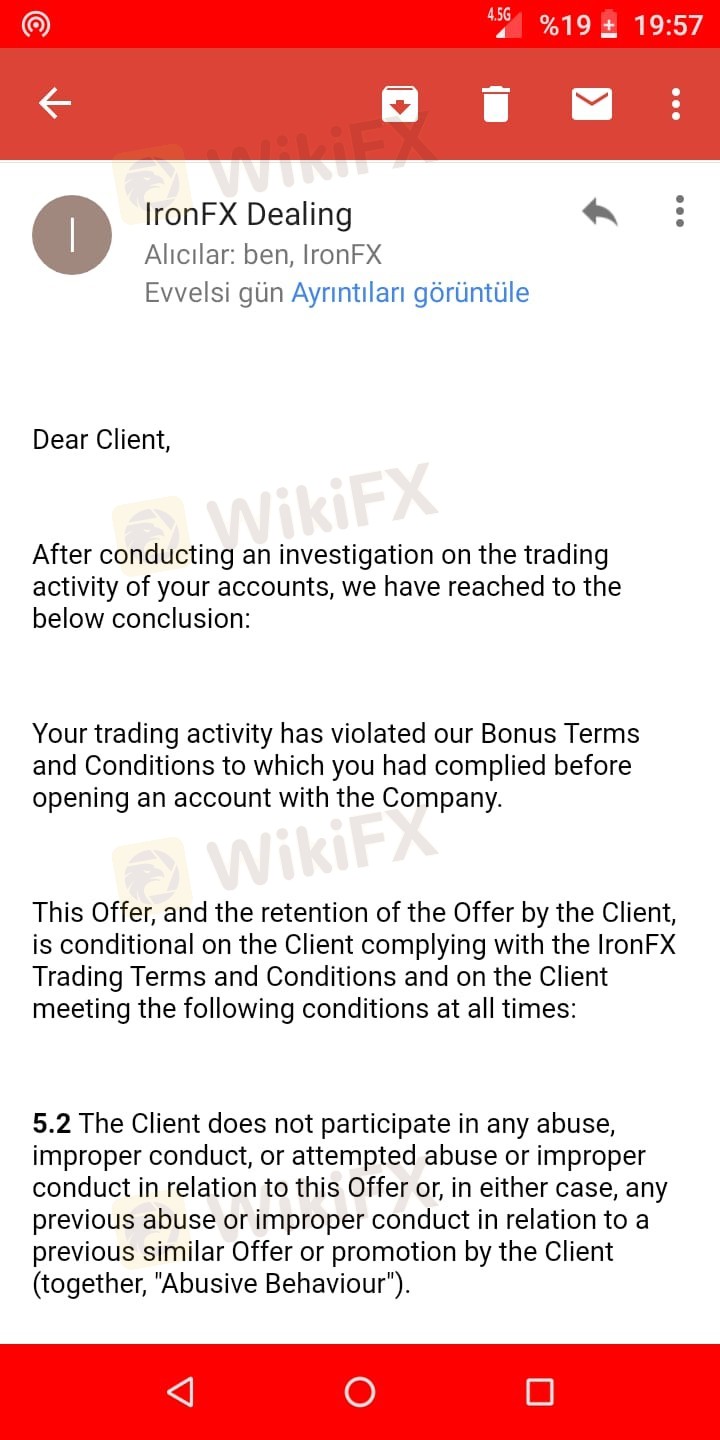Open the message options three-dot menu
Screen dimensions: 720x1440
(680, 212)
